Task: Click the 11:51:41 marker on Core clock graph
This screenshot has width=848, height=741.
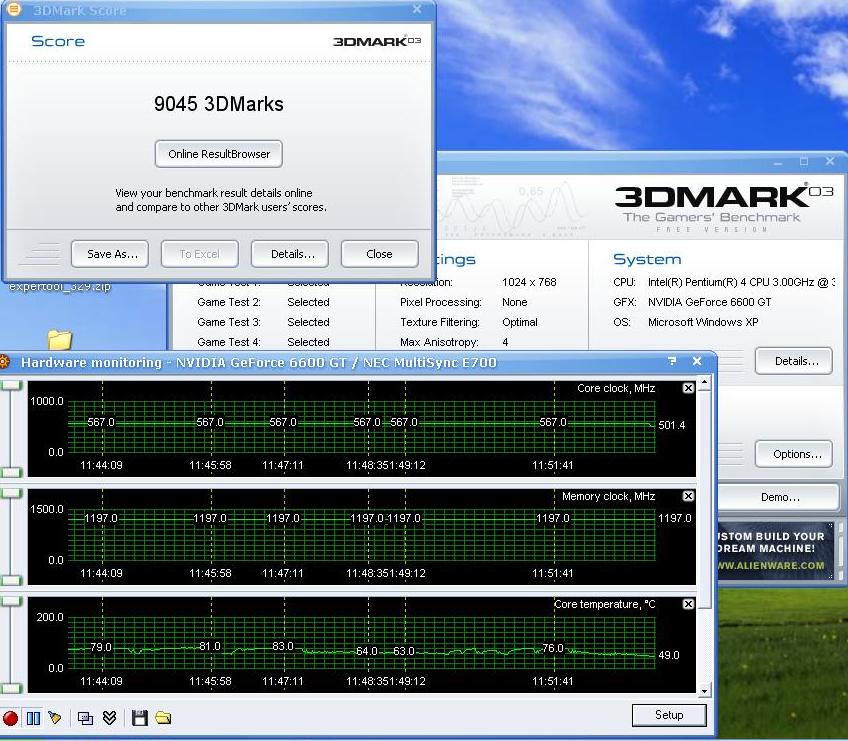Action: click(x=552, y=465)
